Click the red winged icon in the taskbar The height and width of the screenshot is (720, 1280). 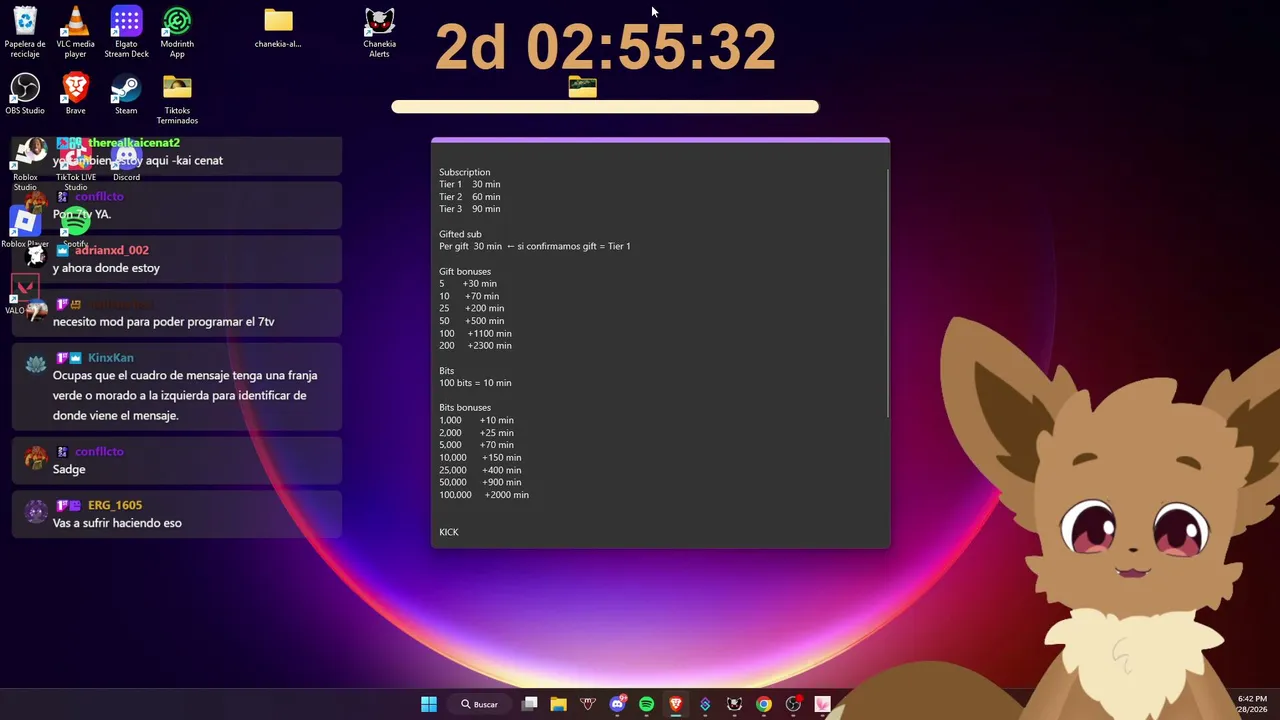(588, 704)
